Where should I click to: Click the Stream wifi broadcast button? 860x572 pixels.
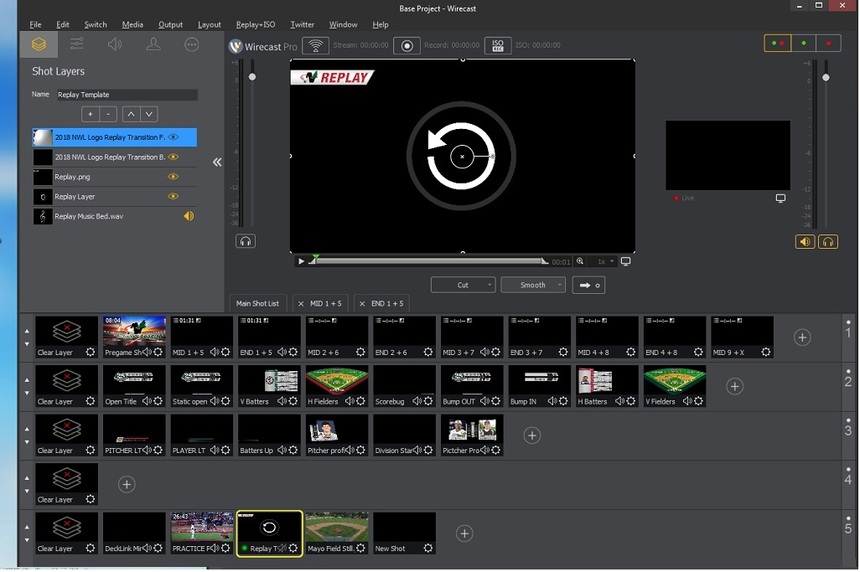[315, 46]
